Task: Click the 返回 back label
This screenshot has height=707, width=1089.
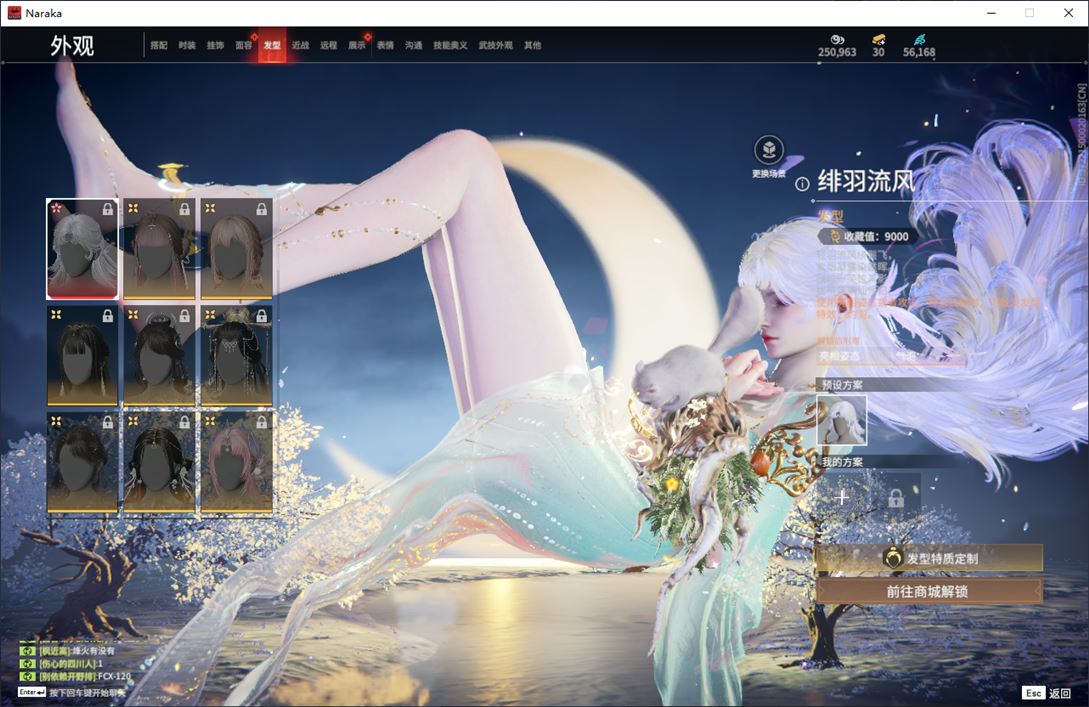Action: click(x=1060, y=693)
